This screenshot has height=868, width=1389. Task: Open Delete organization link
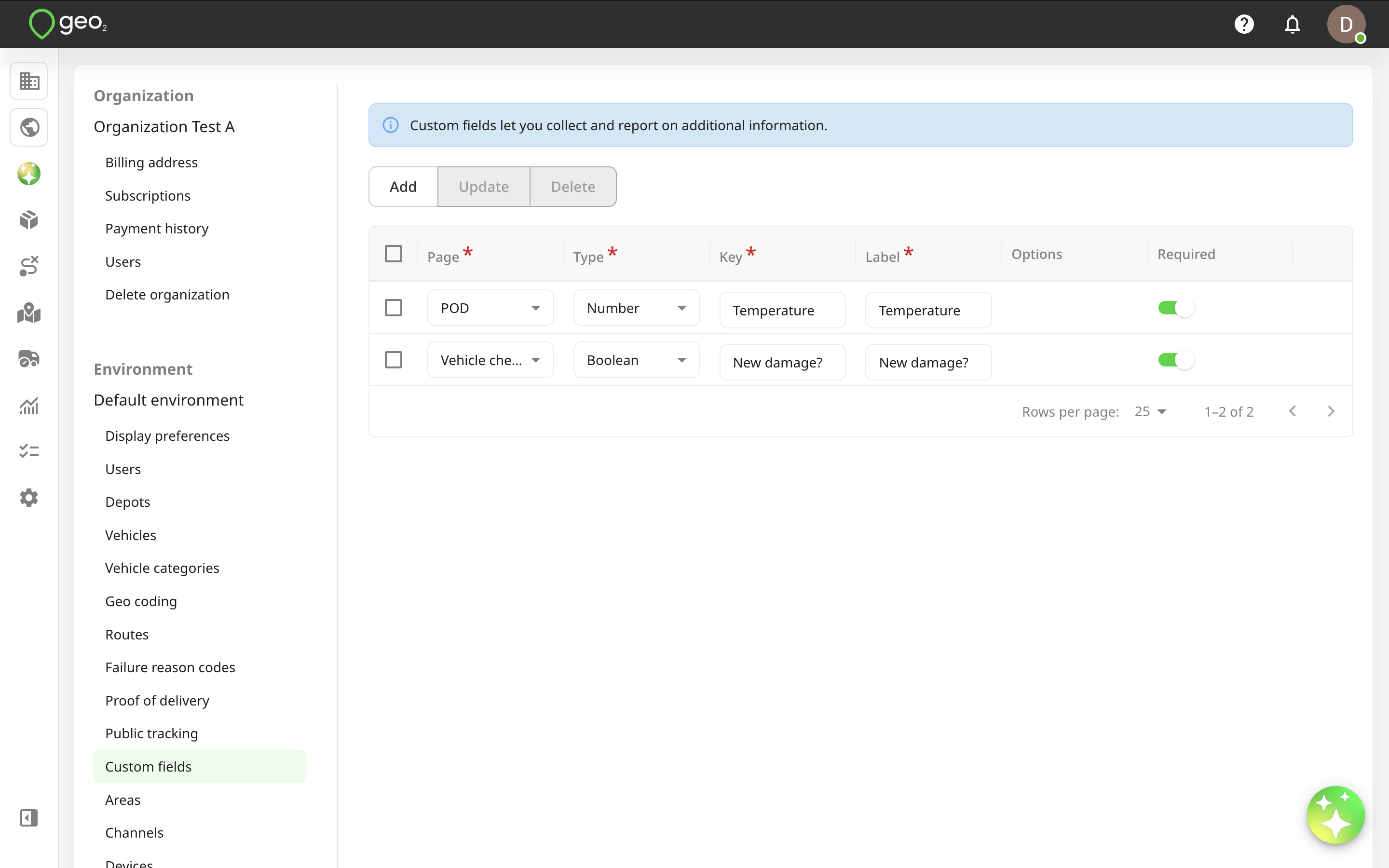coord(167,295)
